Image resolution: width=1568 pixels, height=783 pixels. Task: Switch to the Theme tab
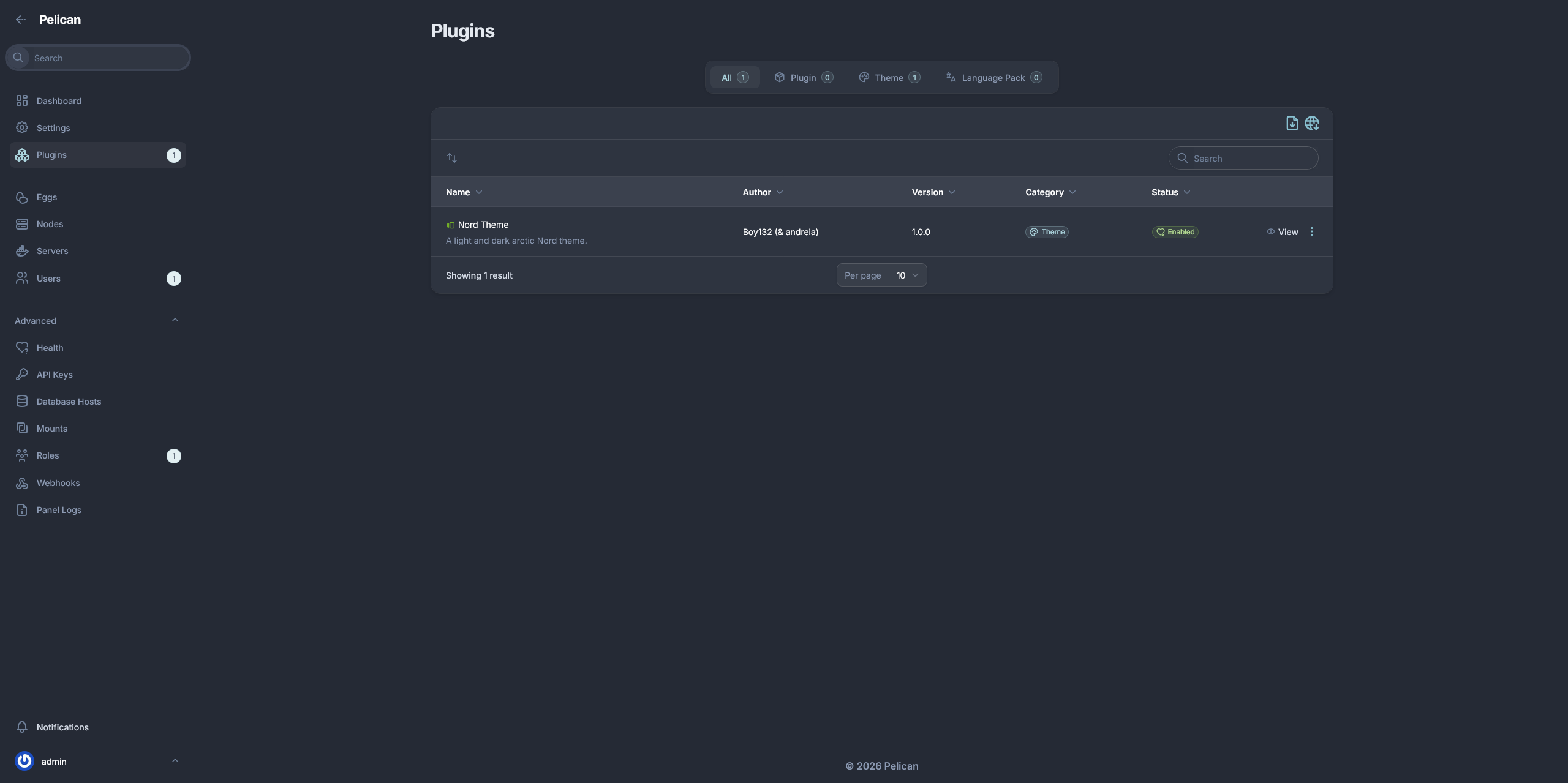889,77
